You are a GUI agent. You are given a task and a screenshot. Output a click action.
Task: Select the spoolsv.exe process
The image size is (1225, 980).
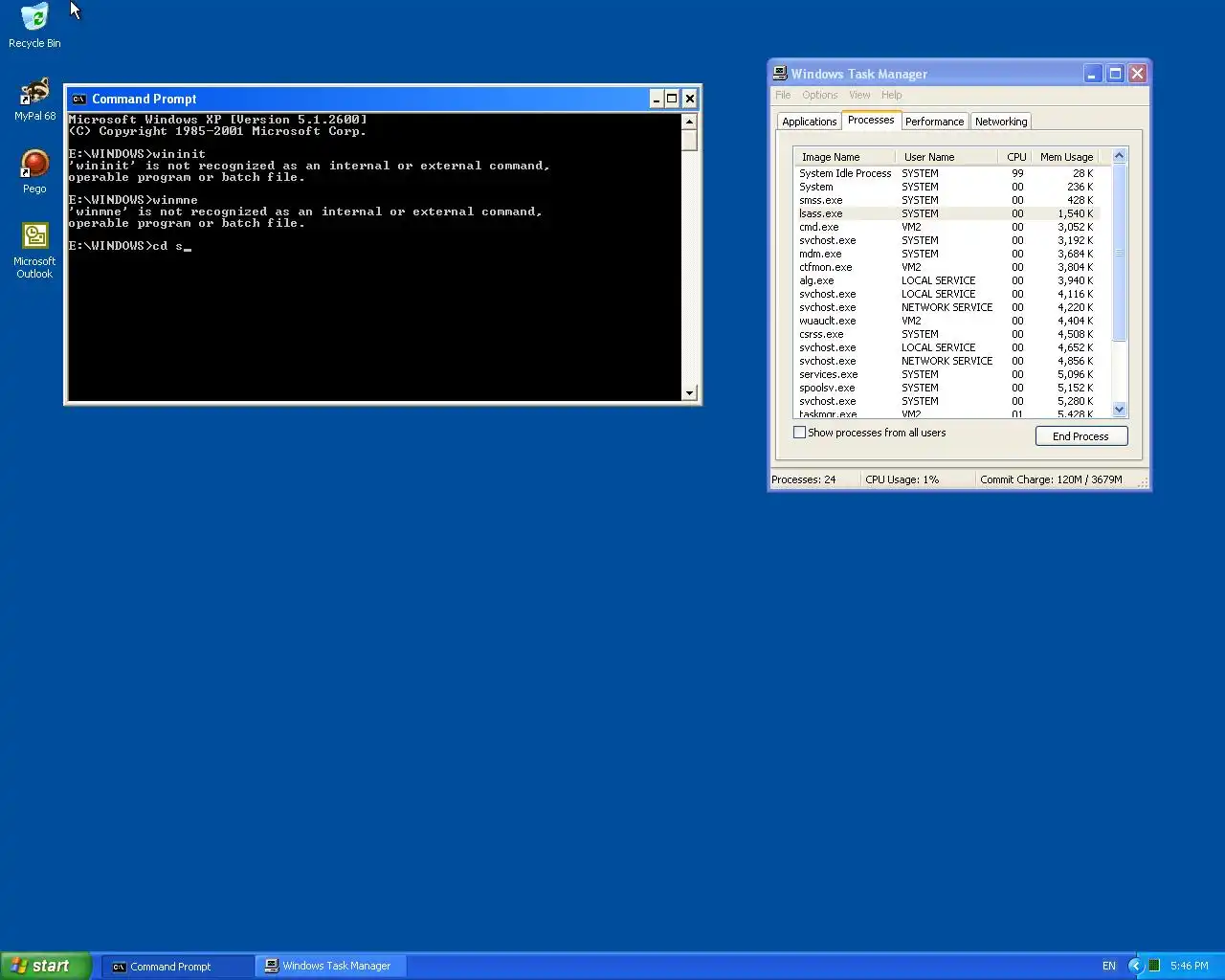(x=947, y=388)
